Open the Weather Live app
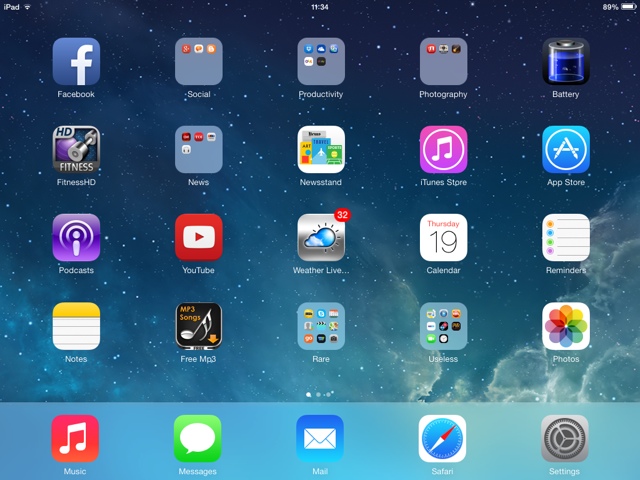The width and height of the screenshot is (640, 480). click(321, 238)
